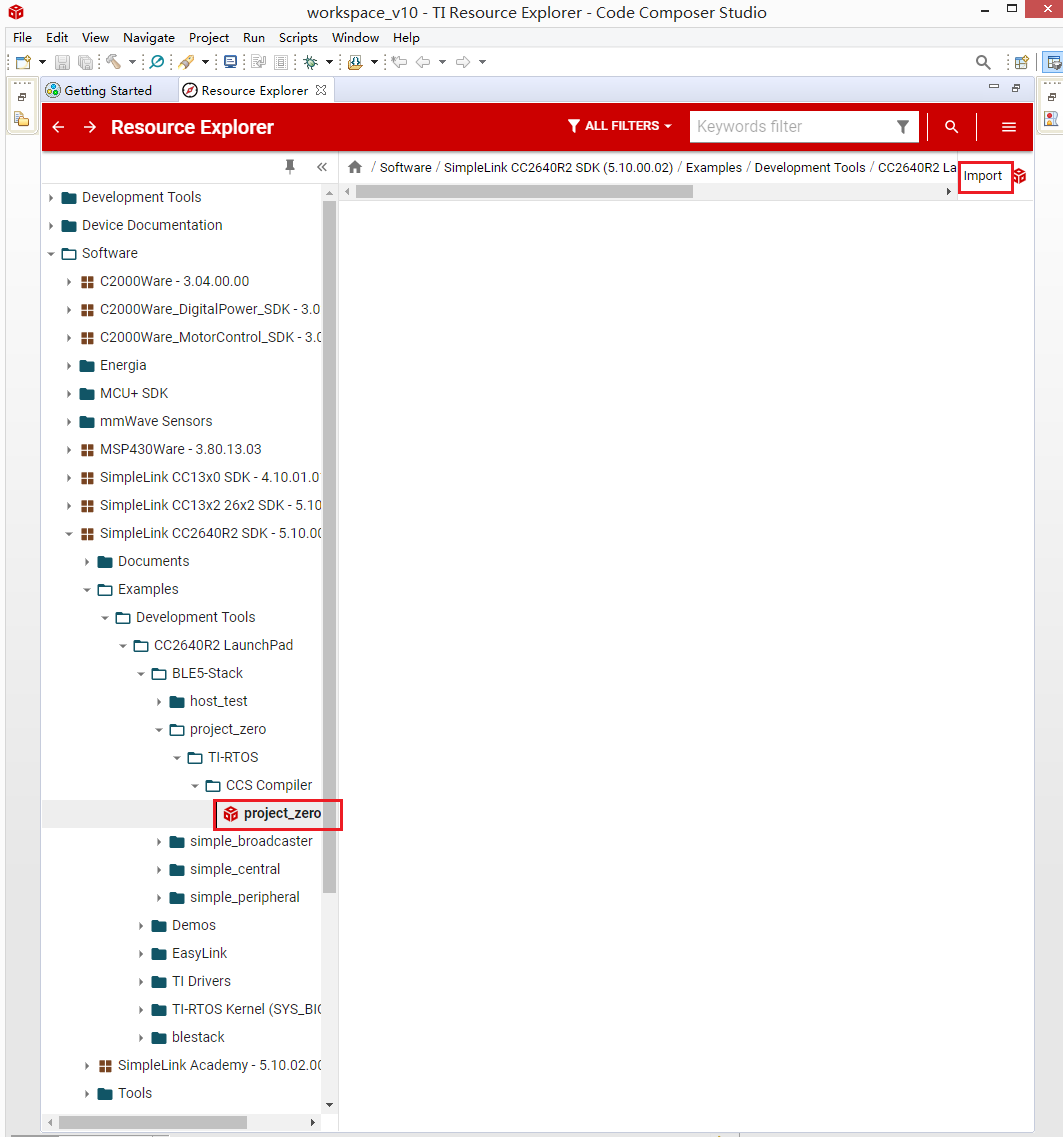Expand the Device Documentation tree node

point(51,226)
